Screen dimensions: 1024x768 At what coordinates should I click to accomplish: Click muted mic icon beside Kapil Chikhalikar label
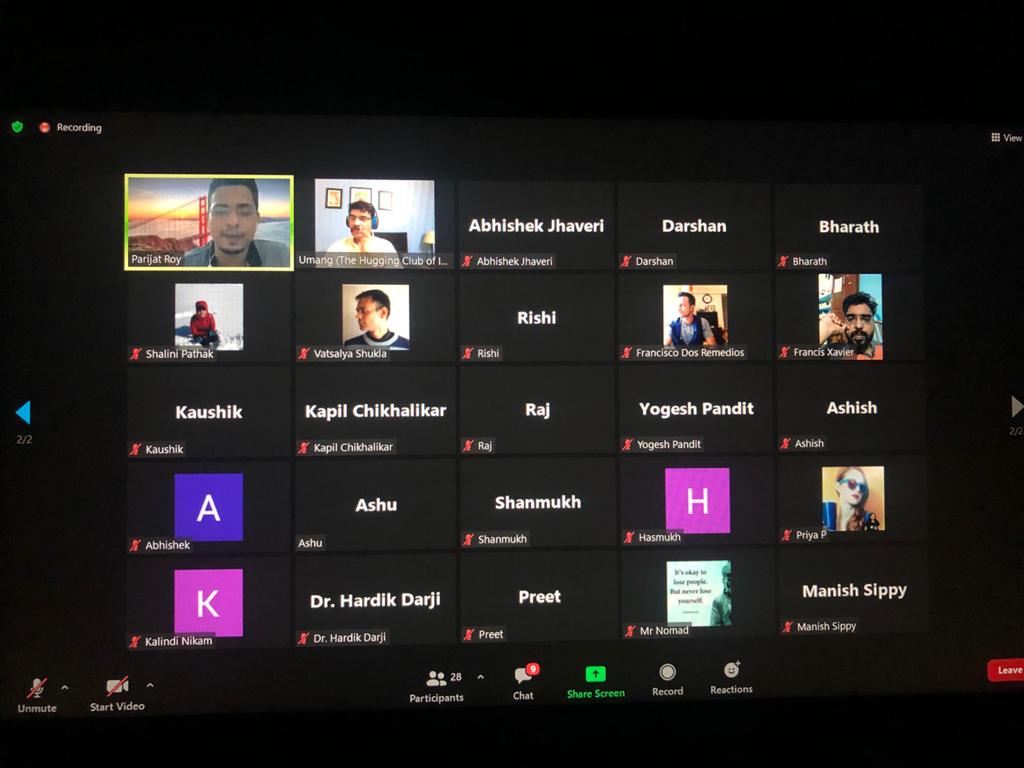point(304,447)
